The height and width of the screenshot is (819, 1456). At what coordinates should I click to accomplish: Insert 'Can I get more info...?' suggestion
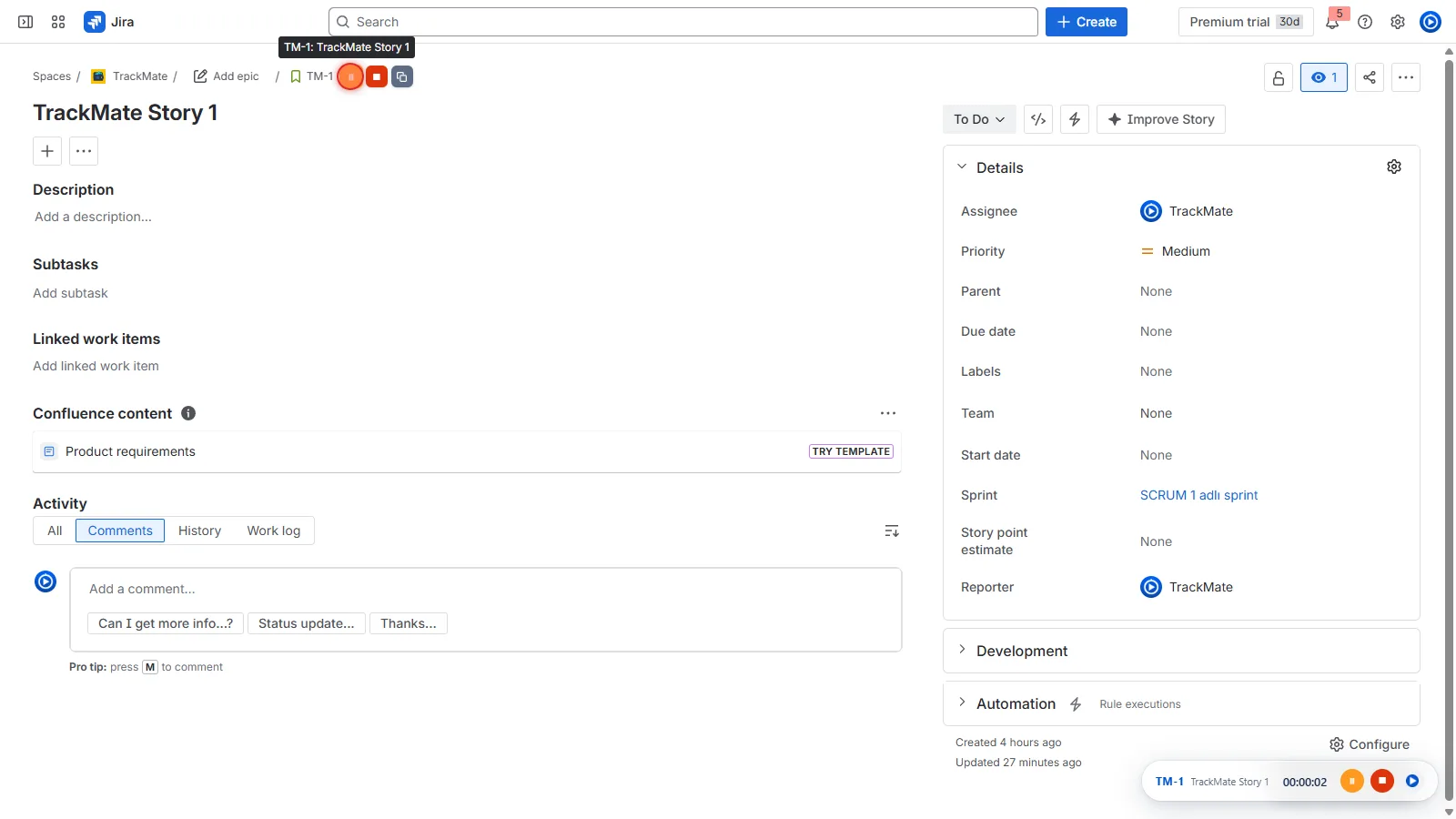(x=166, y=623)
